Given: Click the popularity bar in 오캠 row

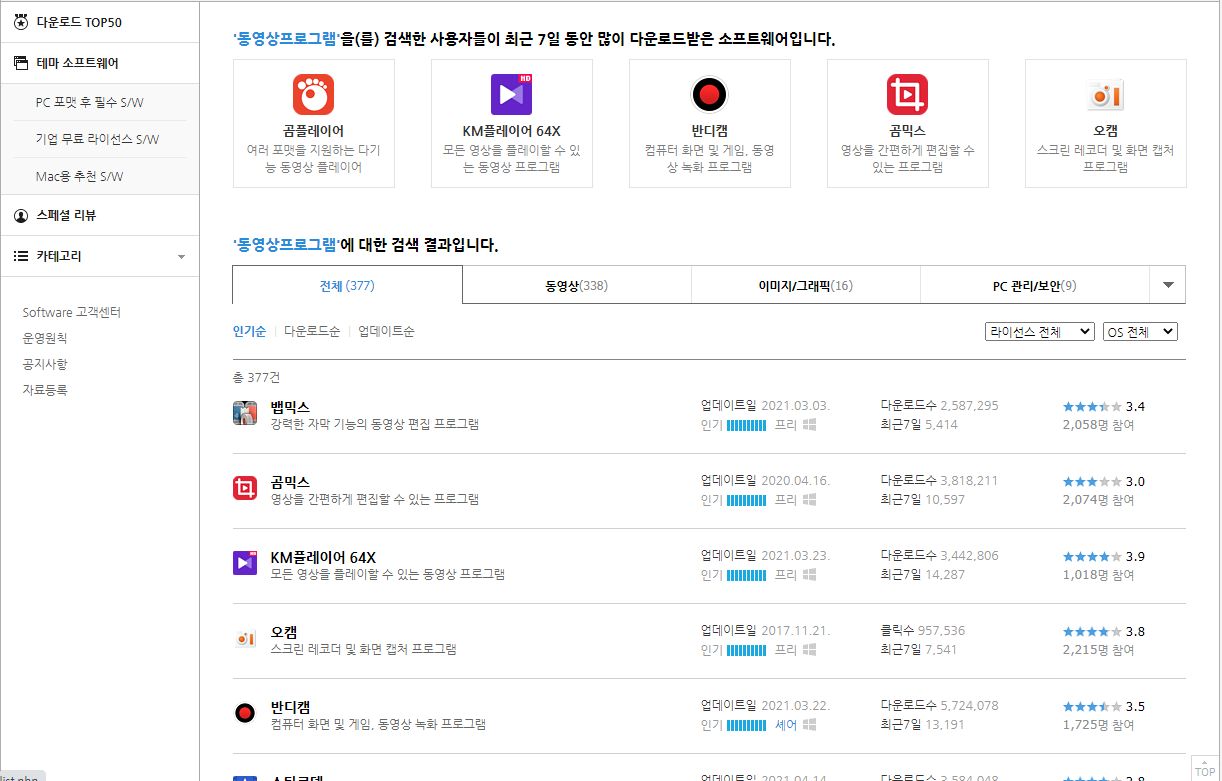Looking at the screenshot, I should [746, 650].
